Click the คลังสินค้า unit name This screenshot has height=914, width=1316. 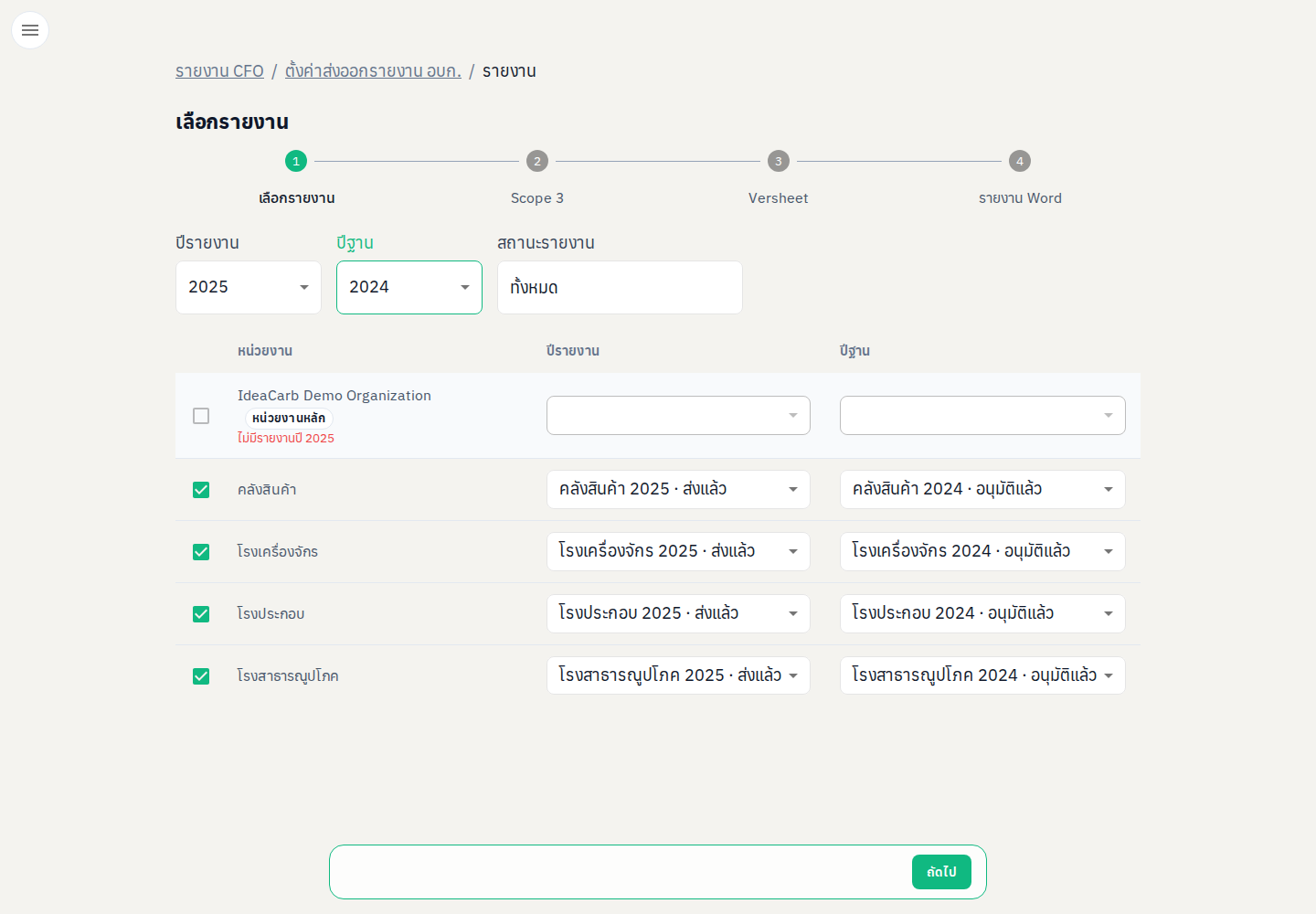click(x=267, y=490)
